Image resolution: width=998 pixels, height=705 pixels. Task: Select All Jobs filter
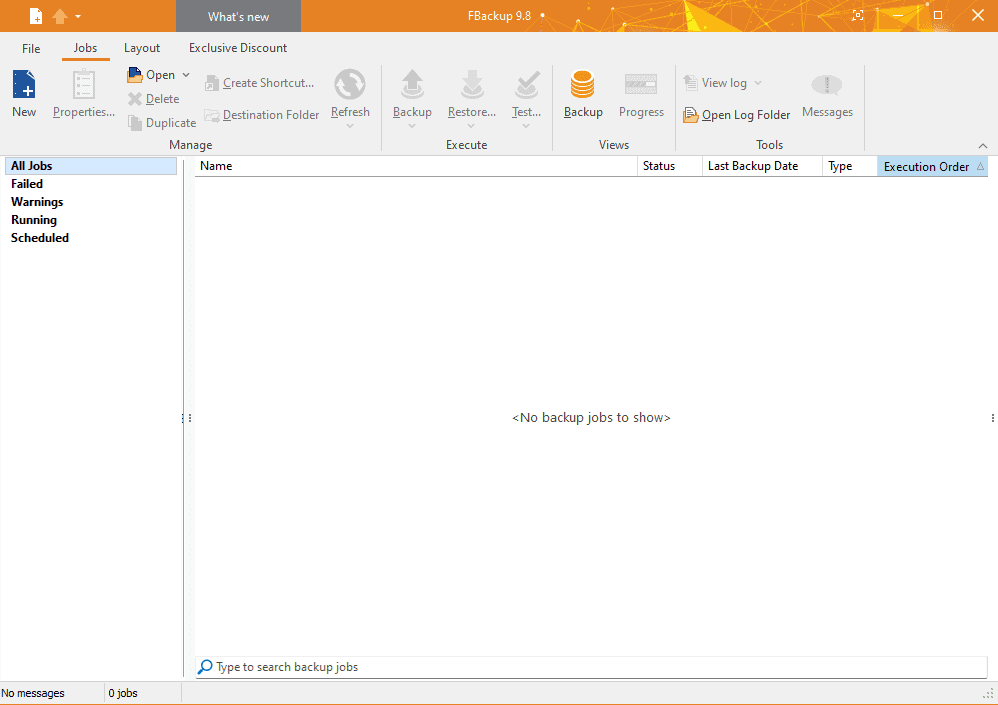click(91, 166)
